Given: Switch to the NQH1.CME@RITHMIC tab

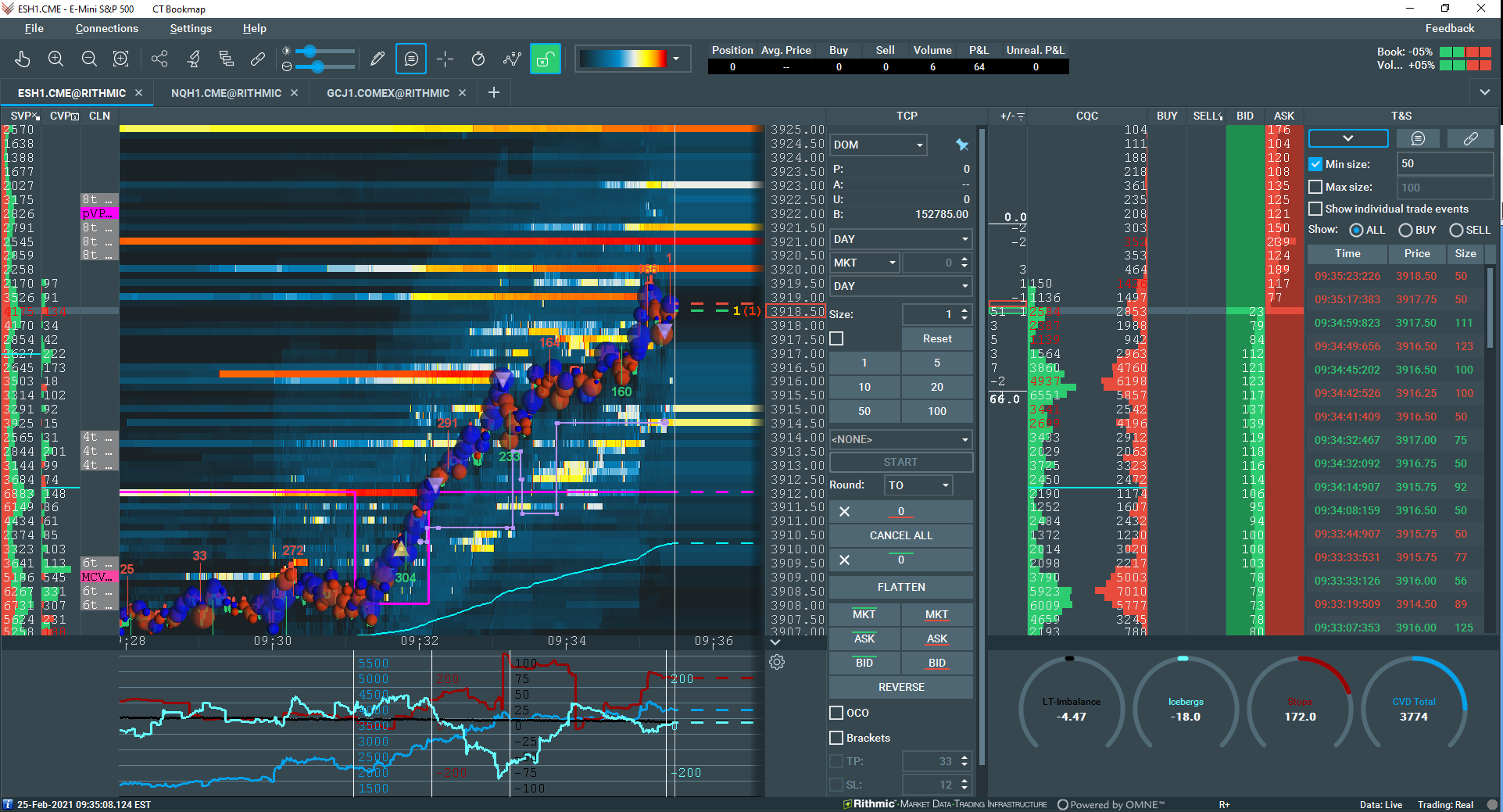Looking at the screenshot, I should click(x=226, y=93).
